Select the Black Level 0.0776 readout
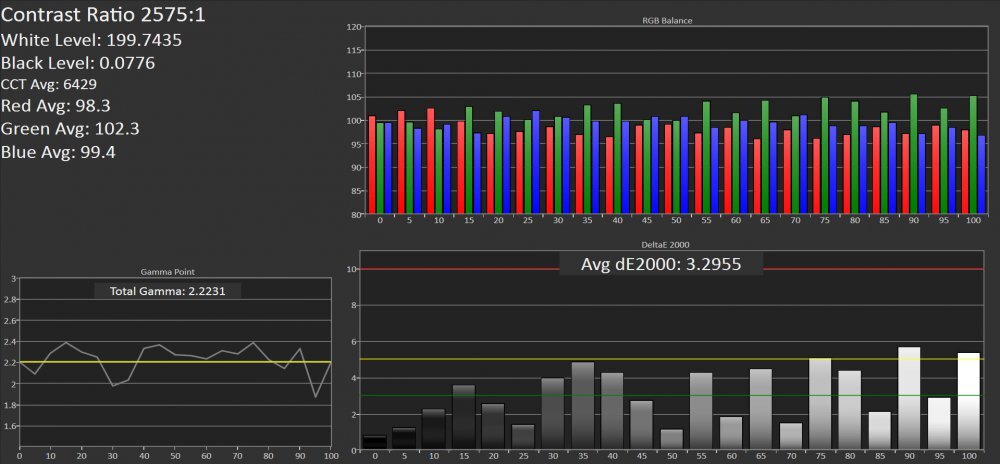Image resolution: width=1000 pixels, height=464 pixels. (78, 63)
